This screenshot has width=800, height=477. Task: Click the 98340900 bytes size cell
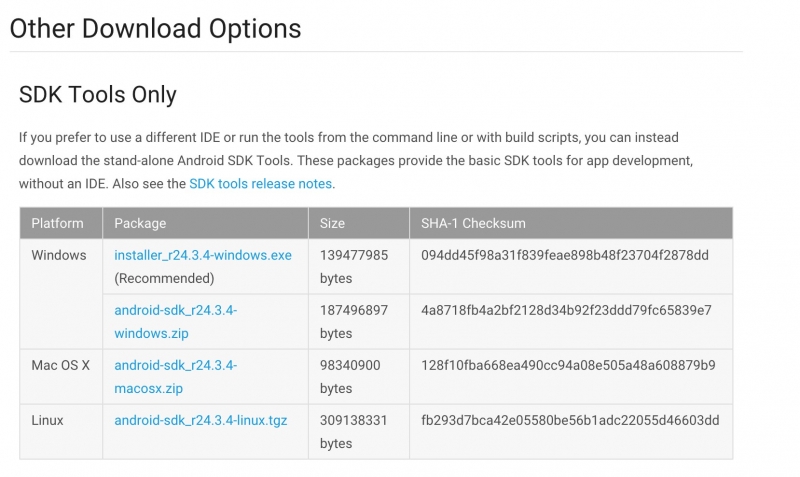(350, 377)
